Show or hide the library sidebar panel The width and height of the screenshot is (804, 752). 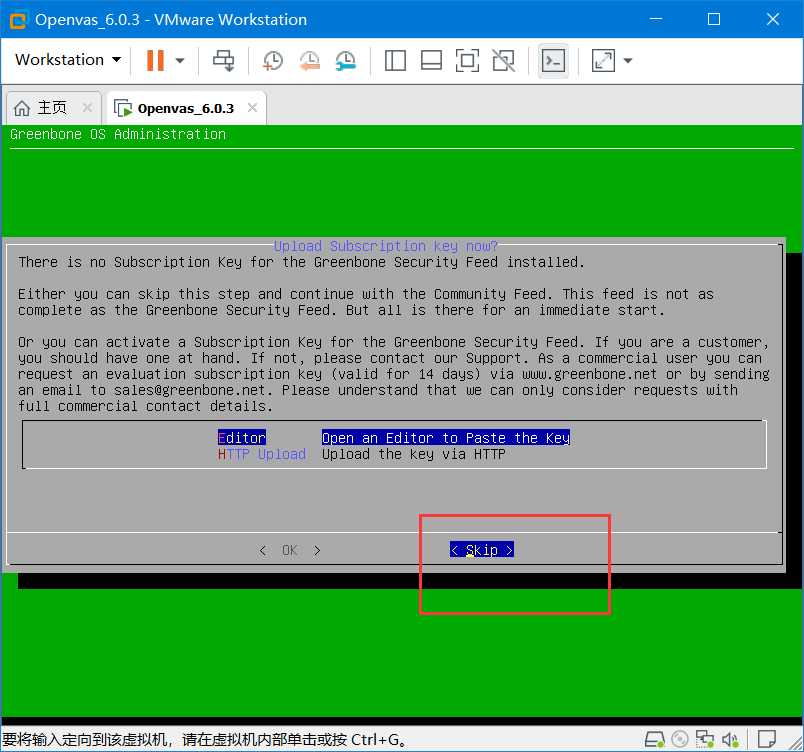pos(395,60)
